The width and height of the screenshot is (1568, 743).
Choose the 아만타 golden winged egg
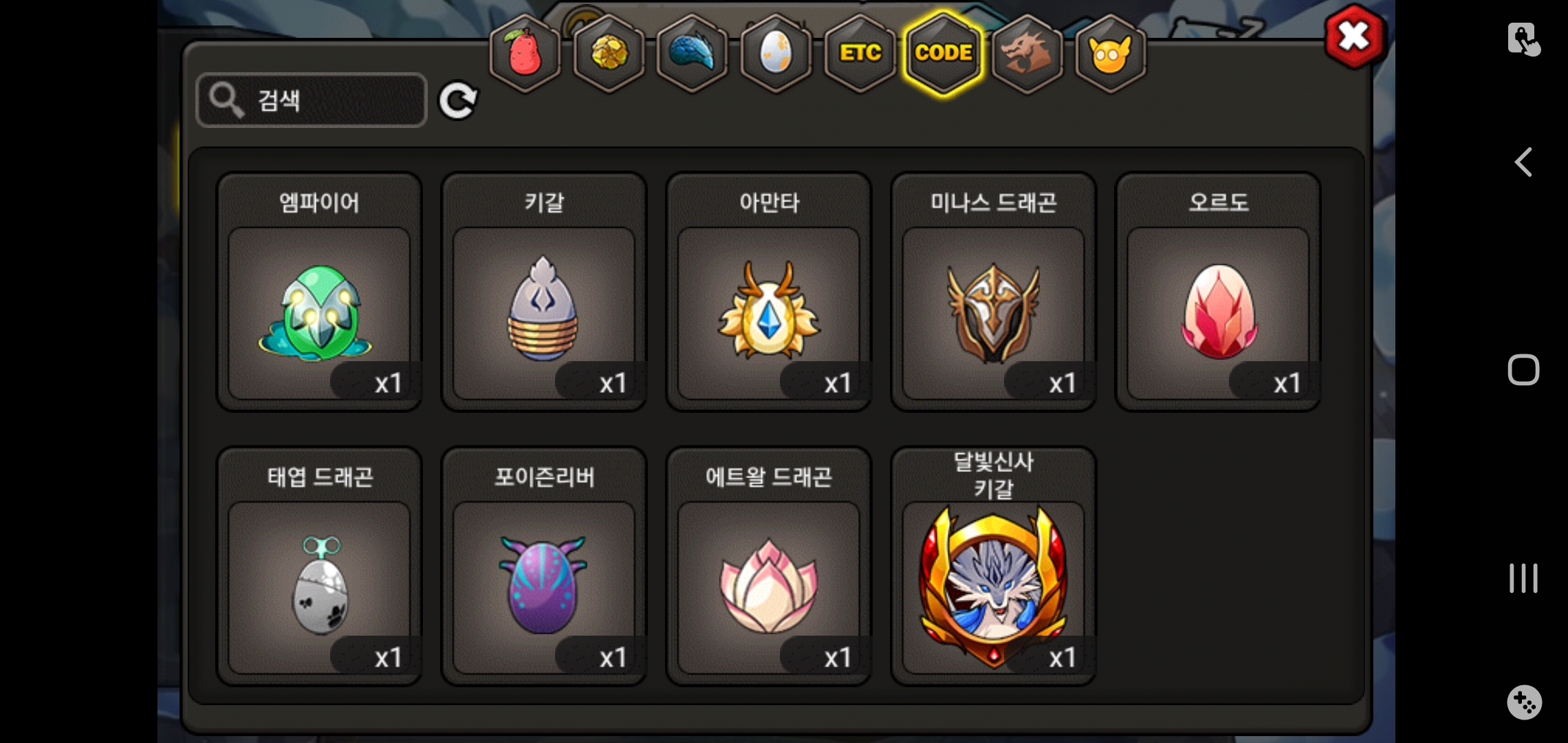click(x=769, y=292)
